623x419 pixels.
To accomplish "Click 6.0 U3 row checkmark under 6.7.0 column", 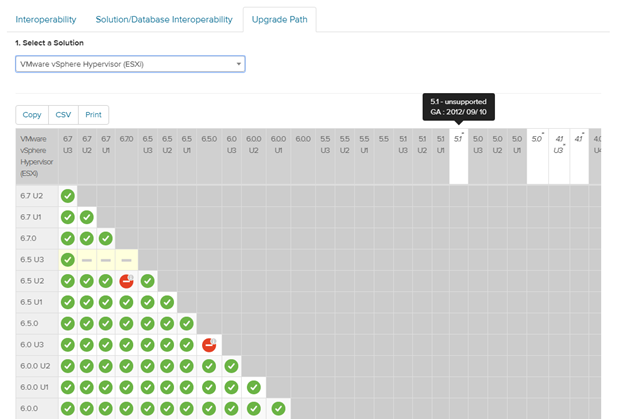I will pos(126,345).
